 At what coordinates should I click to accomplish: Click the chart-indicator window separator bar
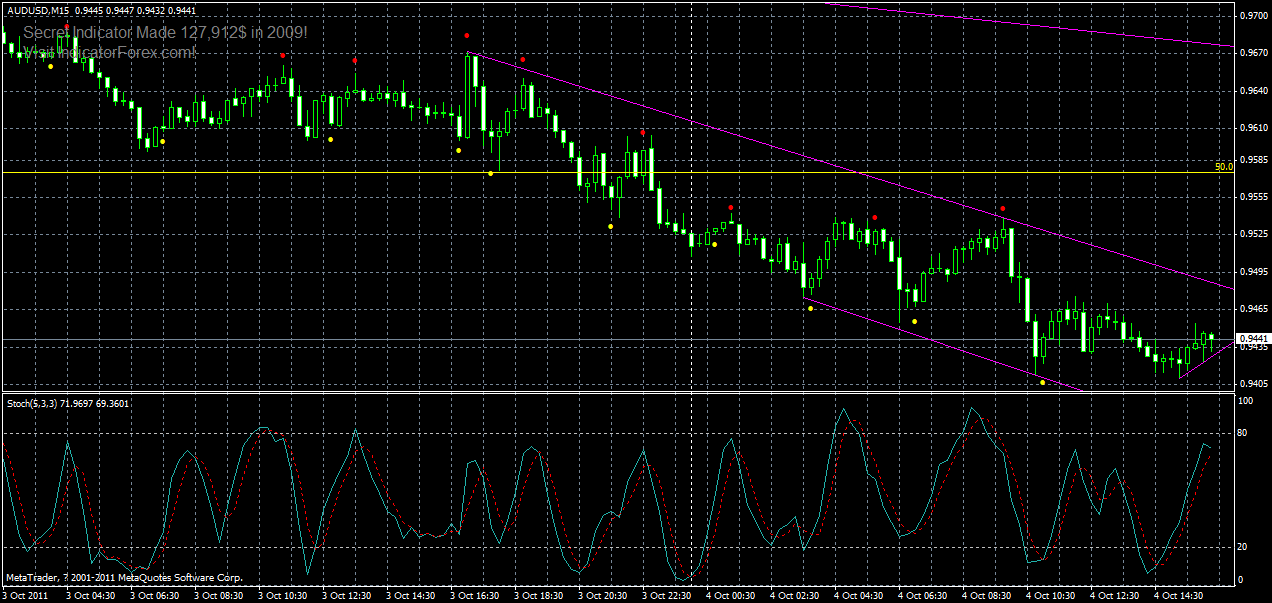(x=600, y=392)
